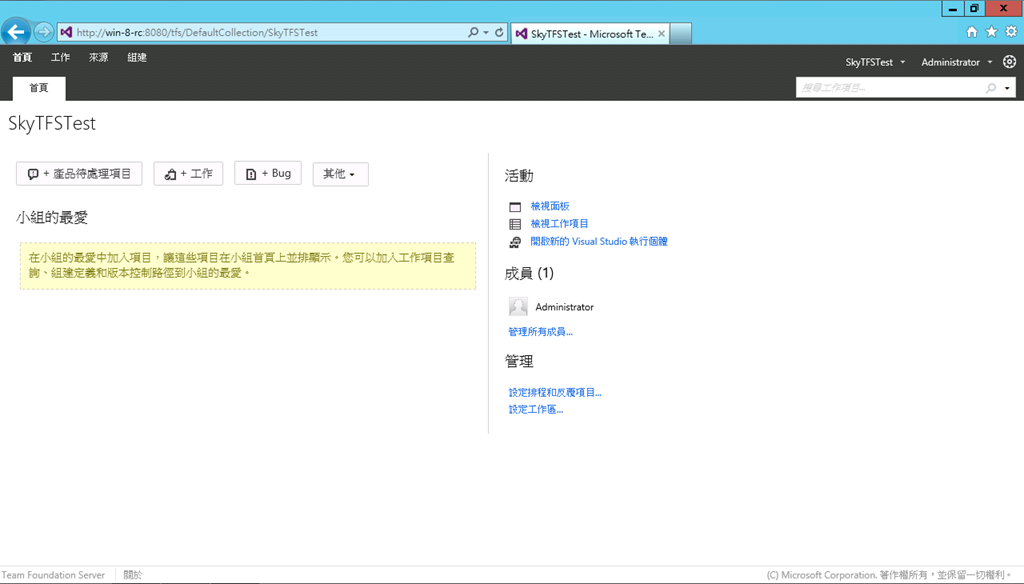
Task: Click the board icon beside 檢視面板
Action: tap(515, 206)
